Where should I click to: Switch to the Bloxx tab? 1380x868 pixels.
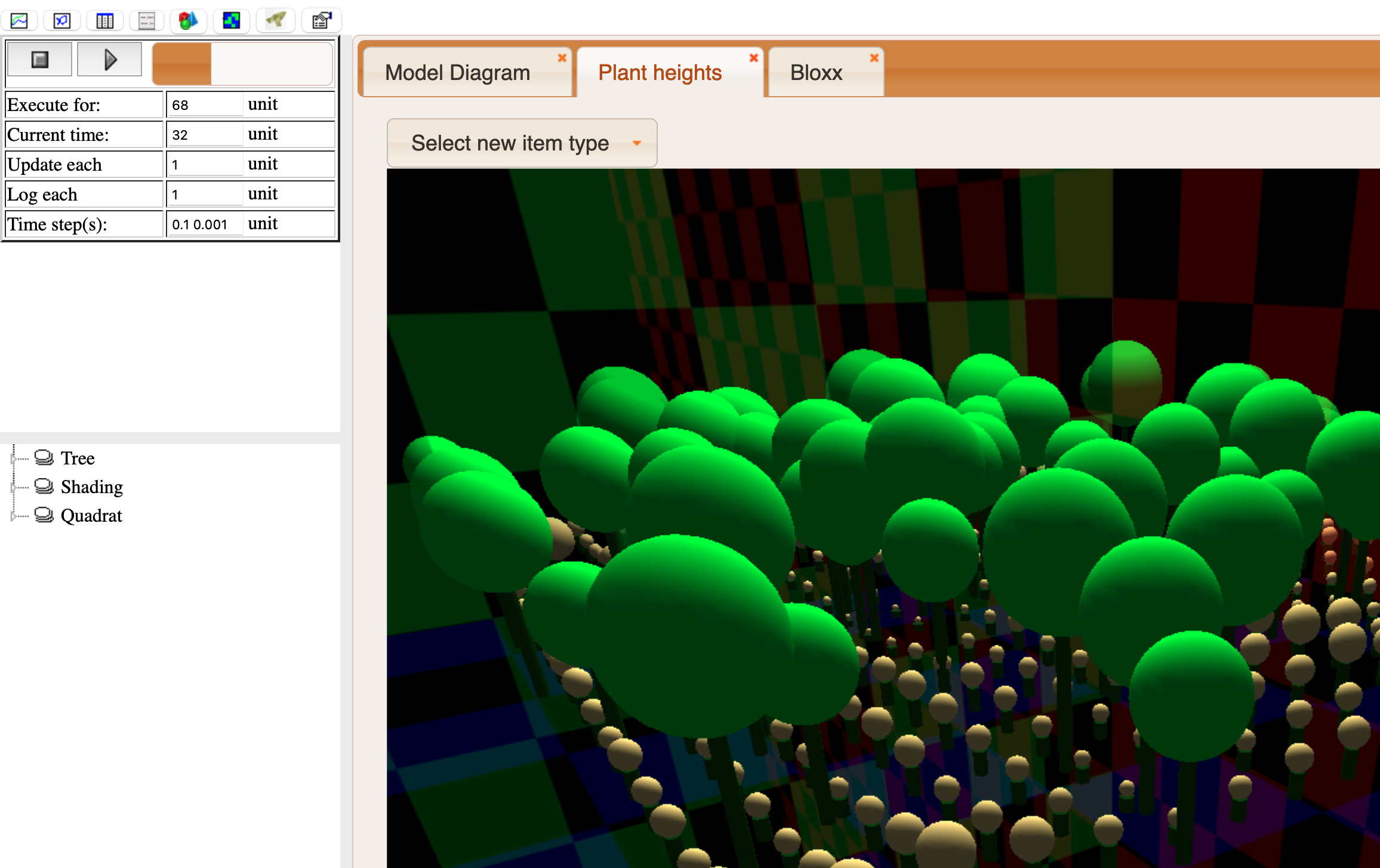[816, 73]
